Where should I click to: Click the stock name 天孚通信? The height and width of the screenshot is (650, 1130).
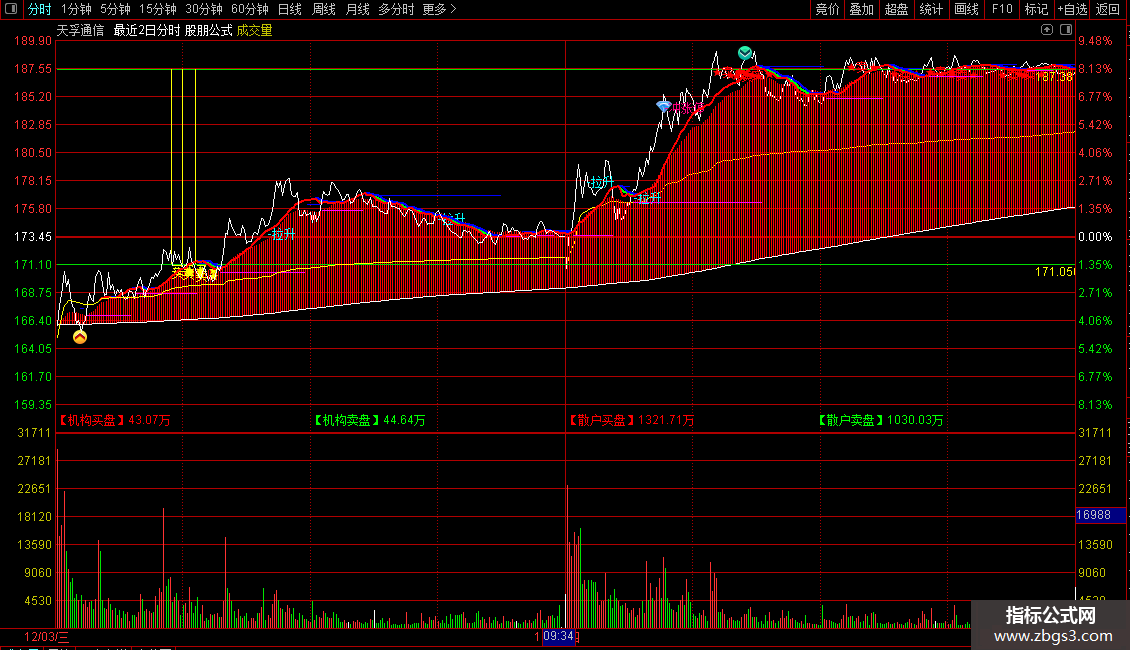tap(80, 30)
